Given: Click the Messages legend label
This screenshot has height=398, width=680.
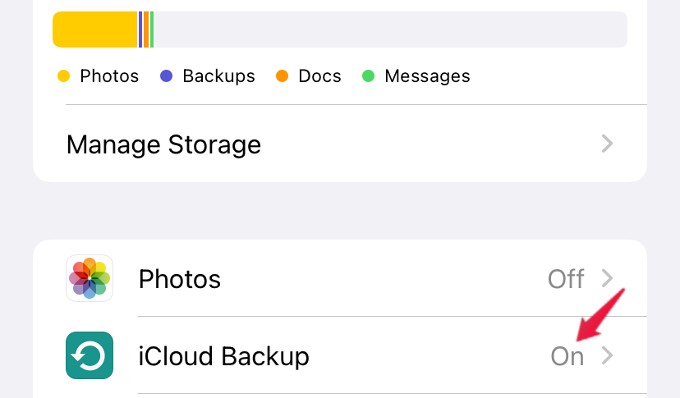Looking at the screenshot, I should 427,76.
